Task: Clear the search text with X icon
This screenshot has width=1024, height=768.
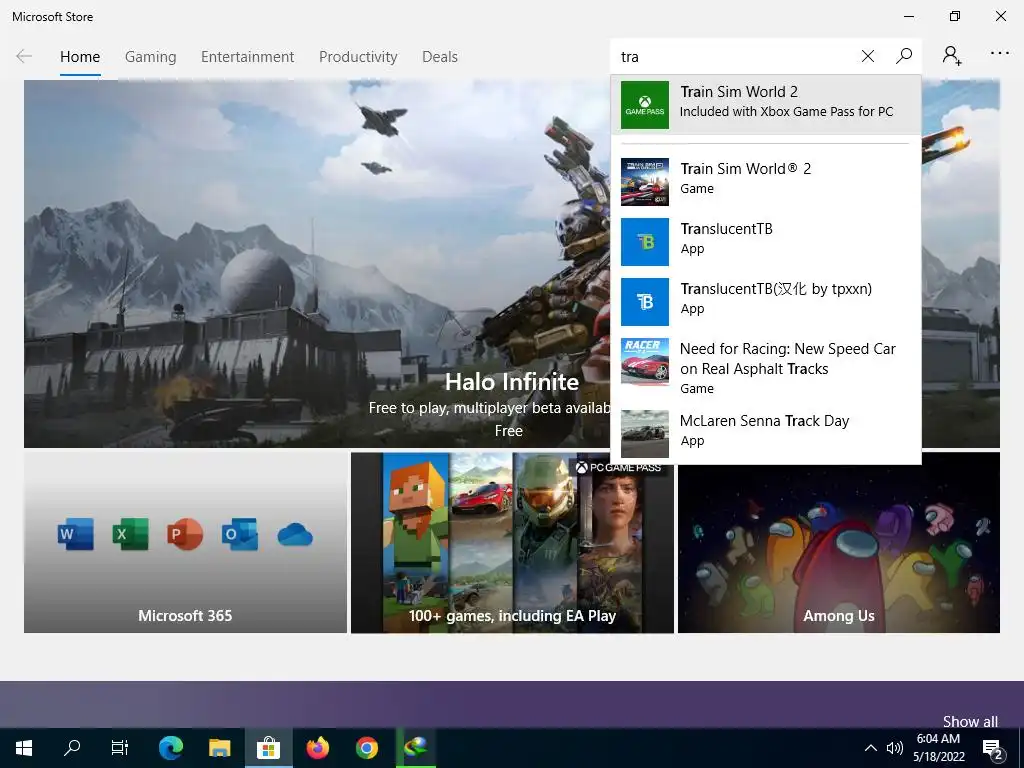Action: 867,56
